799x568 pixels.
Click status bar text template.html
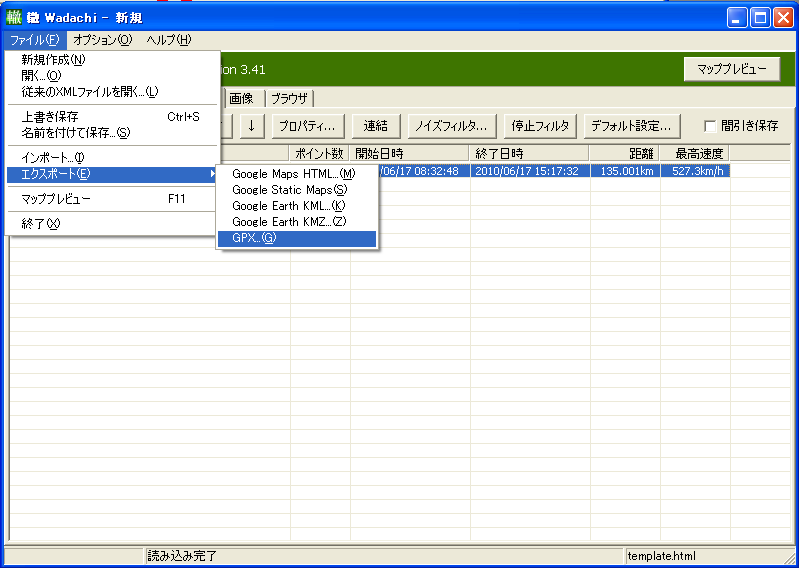tap(661, 556)
